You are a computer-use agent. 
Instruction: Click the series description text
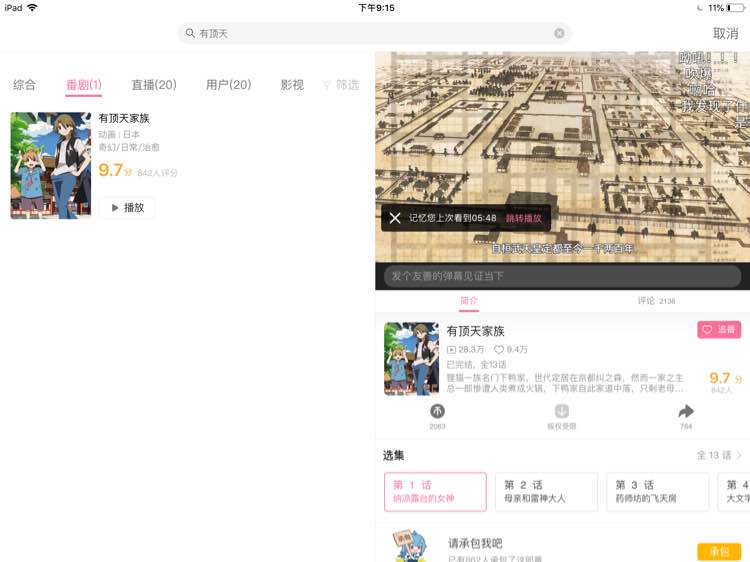click(564, 383)
